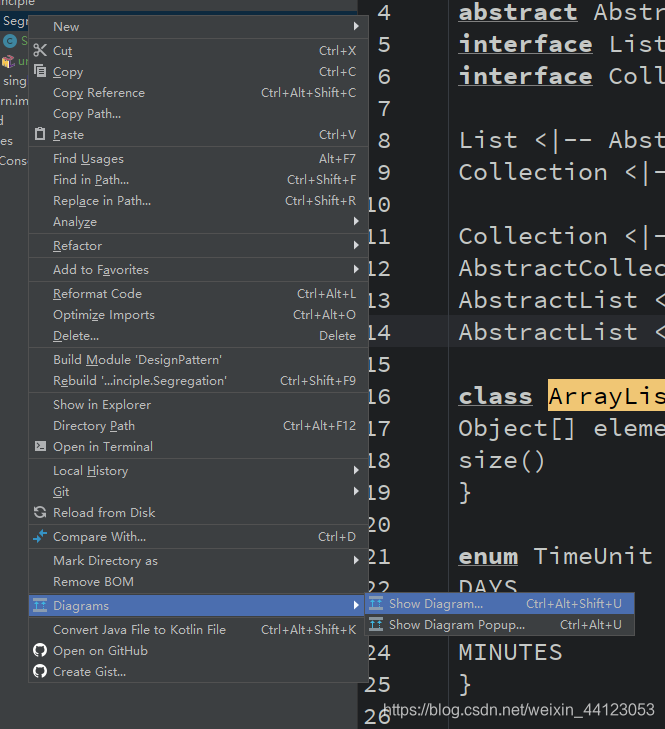Click the Copy icon in the menu

(40, 71)
